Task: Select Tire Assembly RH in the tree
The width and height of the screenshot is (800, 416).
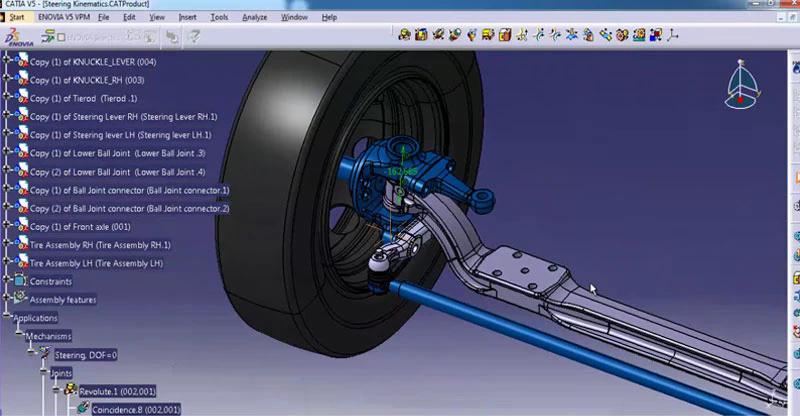Action: (100, 245)
